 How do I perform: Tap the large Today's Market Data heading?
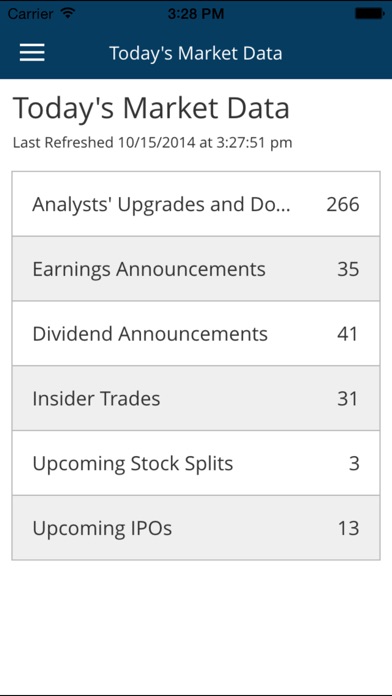(x=151, y=108)
